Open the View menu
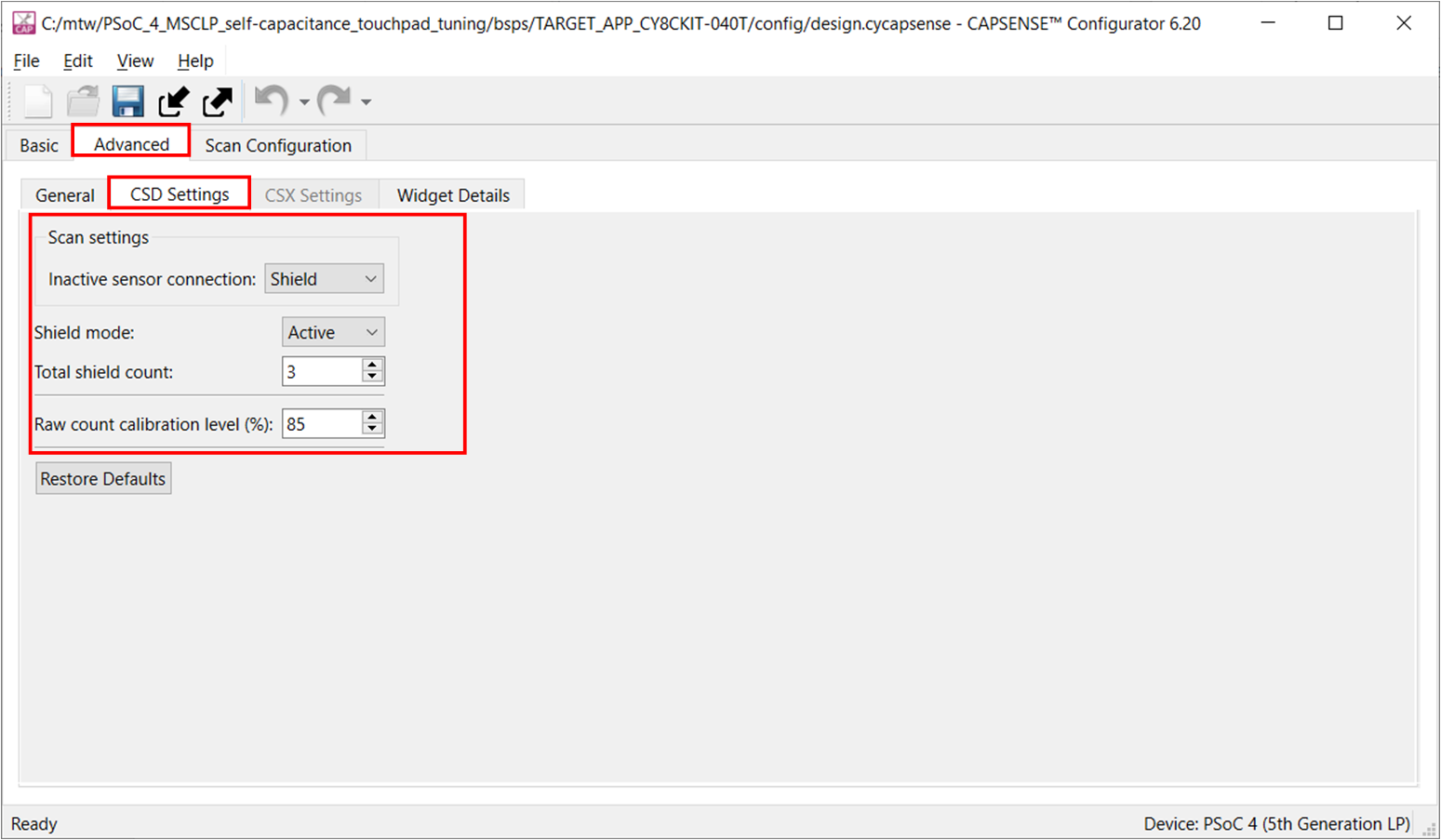The image size is (1441, 840). pyautogui.click(x=135, y=60)
